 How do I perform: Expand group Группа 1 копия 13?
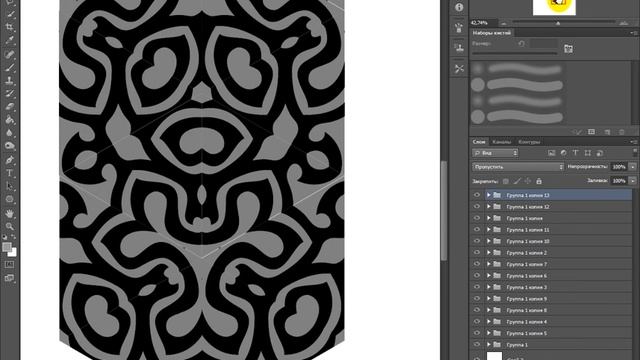click(x=489, y=195)
